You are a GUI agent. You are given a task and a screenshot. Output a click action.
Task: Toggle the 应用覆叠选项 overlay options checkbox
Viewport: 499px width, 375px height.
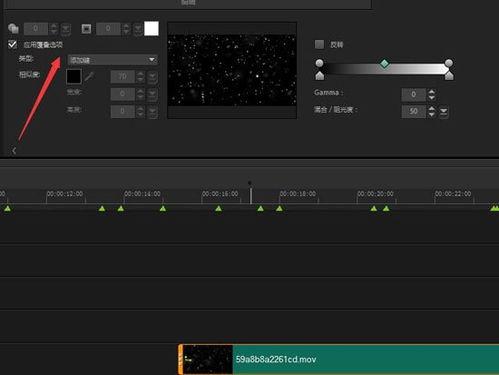[x=13, y=44]
